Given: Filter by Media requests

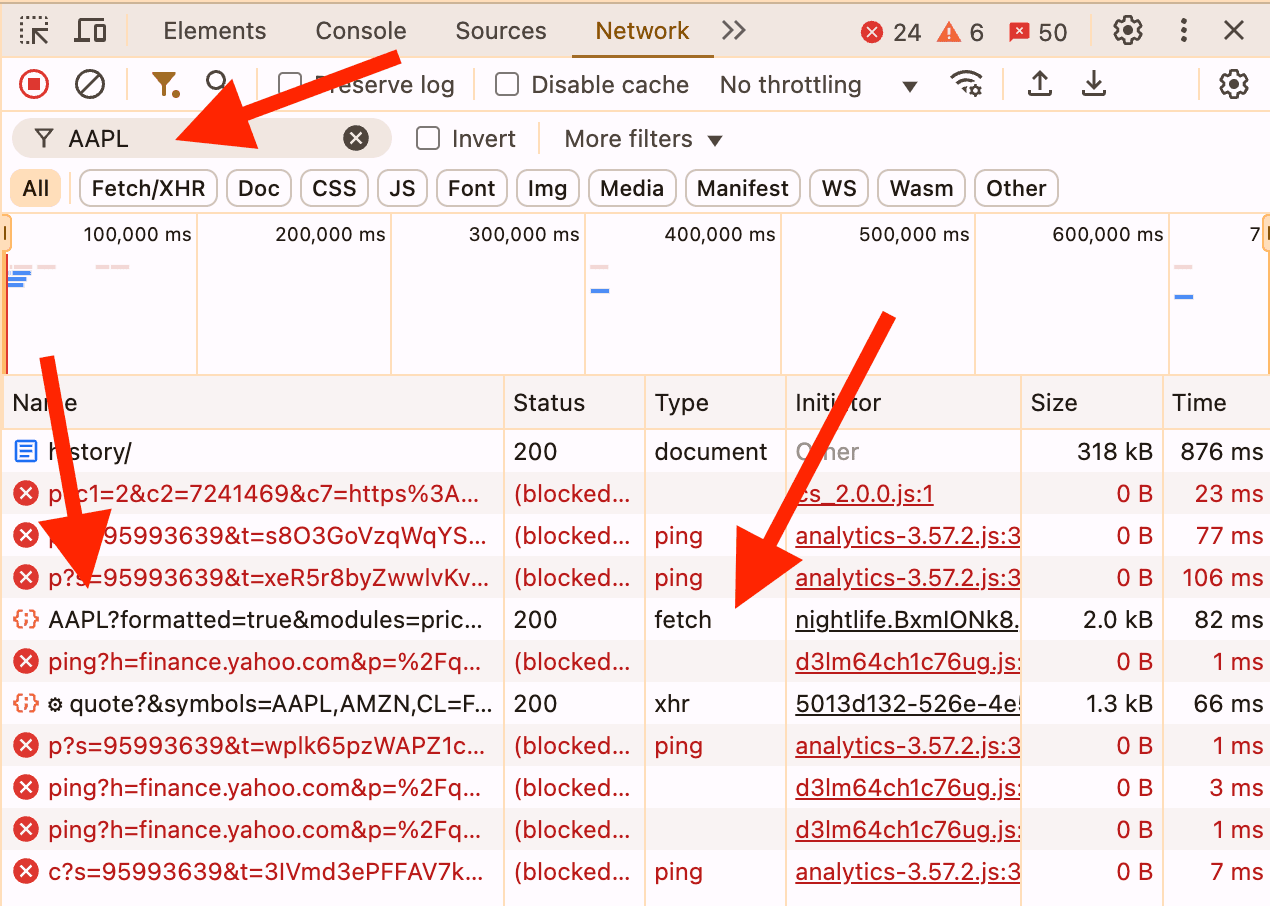Looking at the screenshot, I should coord(632,189).
